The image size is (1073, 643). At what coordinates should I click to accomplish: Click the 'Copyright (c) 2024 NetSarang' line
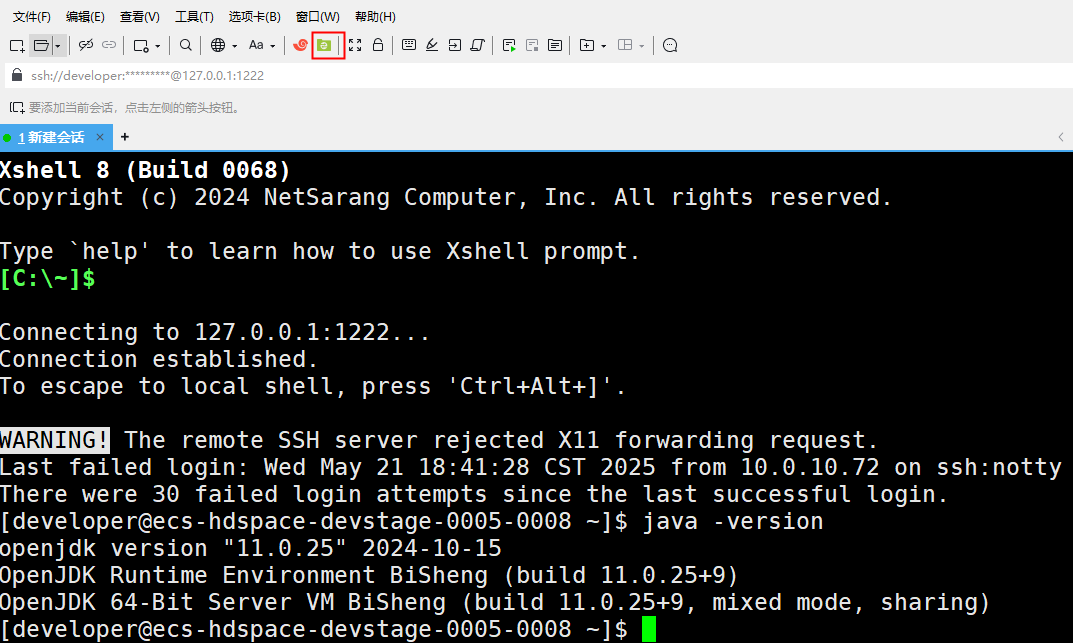coord(446,197)
